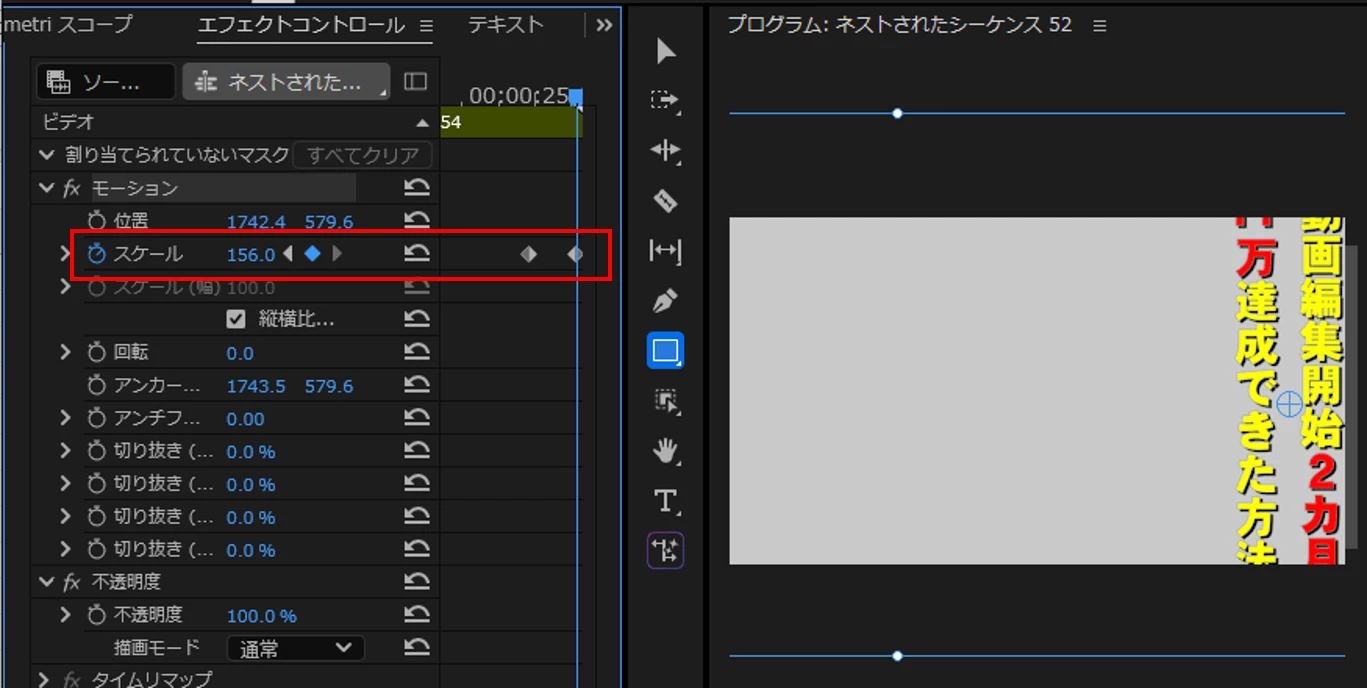Select the ソー… source clip button
Image resolution: width=1367 pixels, height=688 pixels.
pos(105,82)
